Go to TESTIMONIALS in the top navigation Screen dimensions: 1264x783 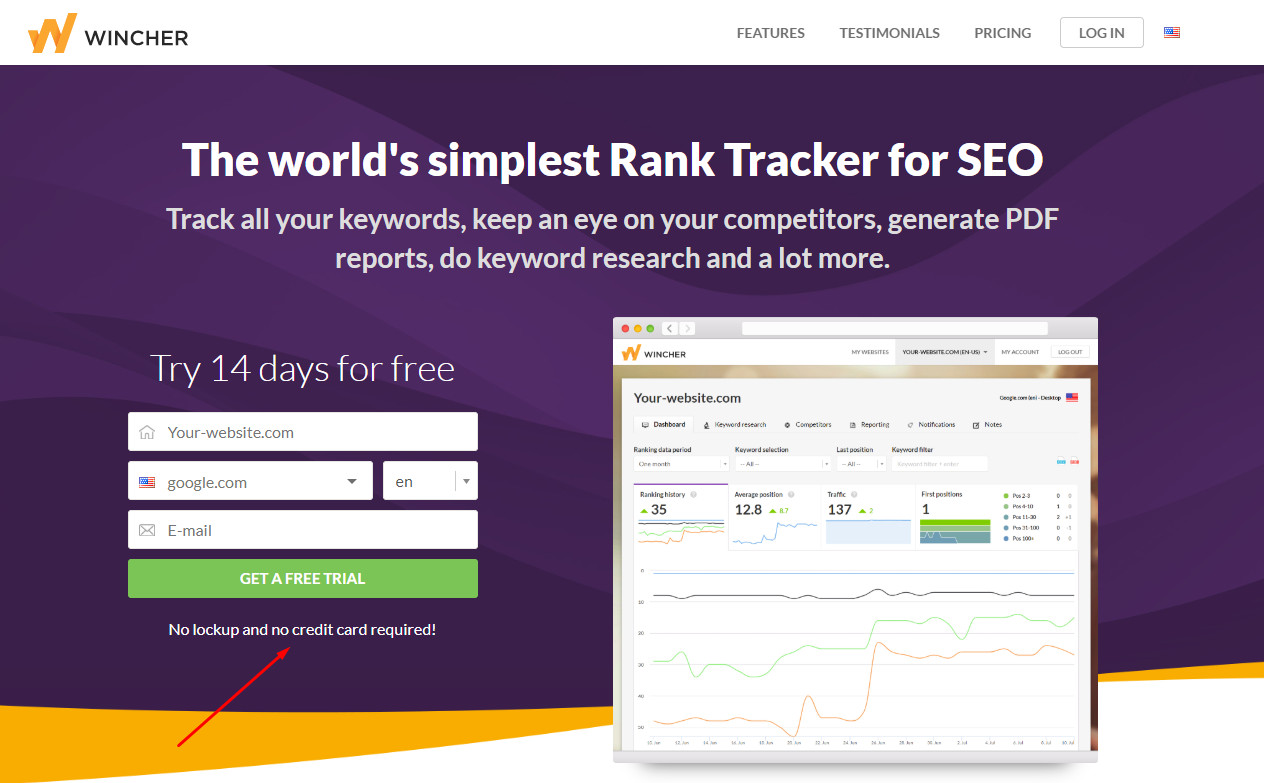[889, 33]
